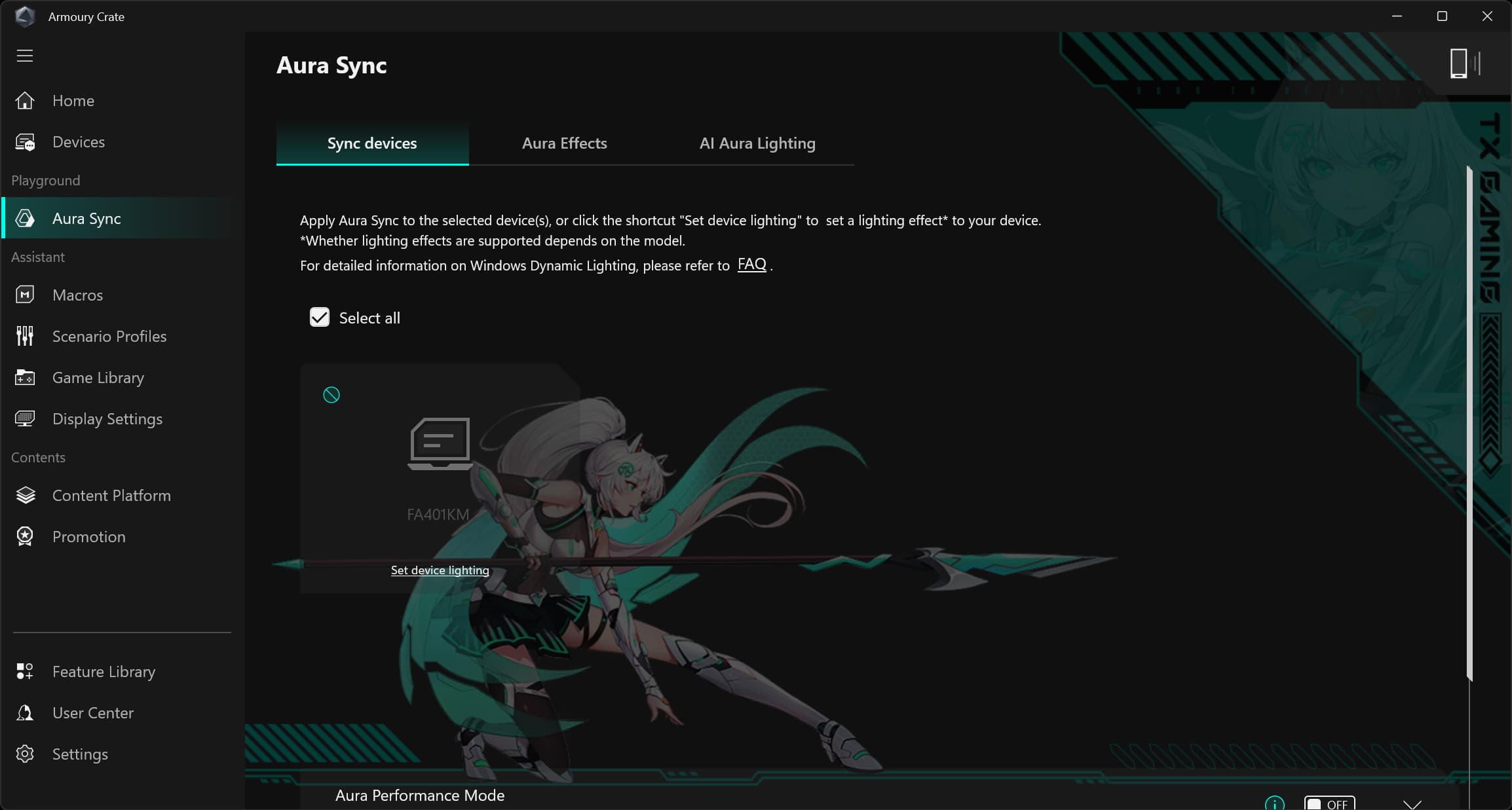Collapse the sidebar with hamburger menu
The height and width of the screenshot is (810, 1512).
(x=25, y=56)
